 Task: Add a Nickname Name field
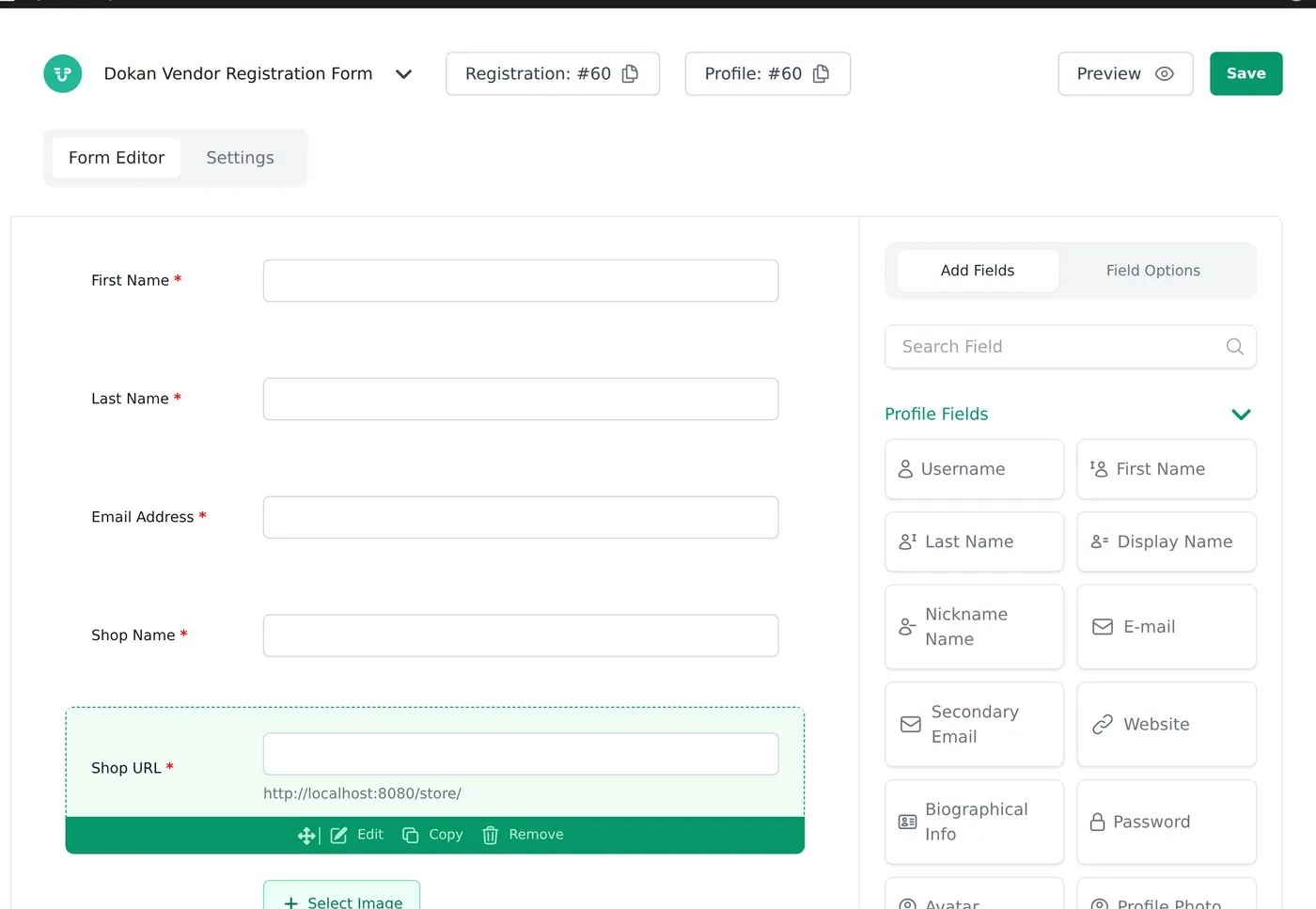point(975,627)
